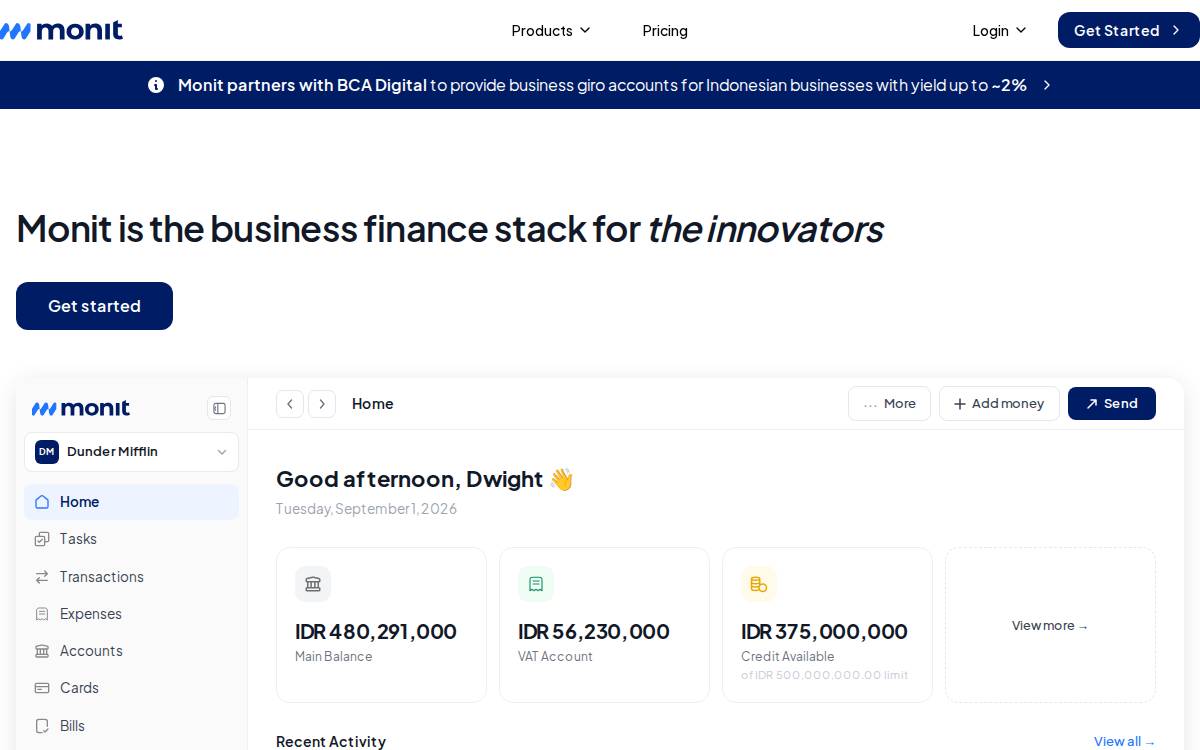Click the Get Started header button
Viewport: 1200px width, 750px height.
pos(1128,30)
